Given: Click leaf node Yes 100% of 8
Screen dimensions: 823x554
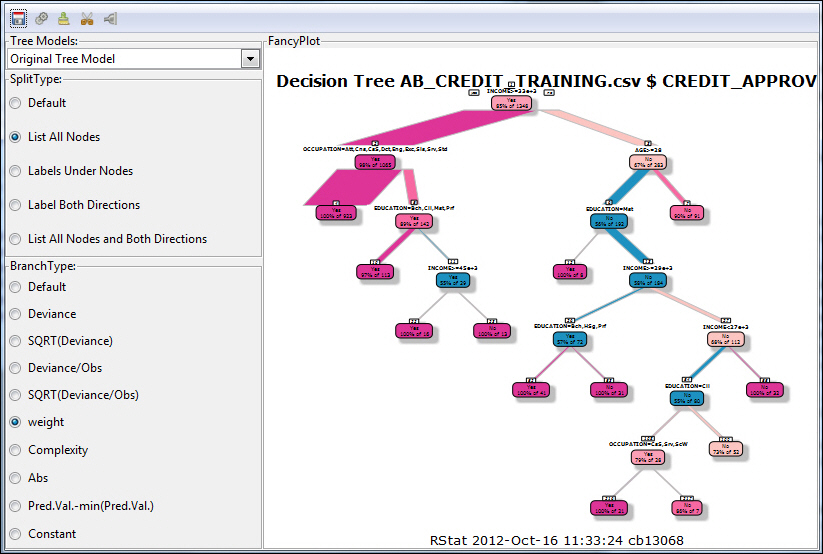Looking at the screenshot, I should tap(569, 272).
